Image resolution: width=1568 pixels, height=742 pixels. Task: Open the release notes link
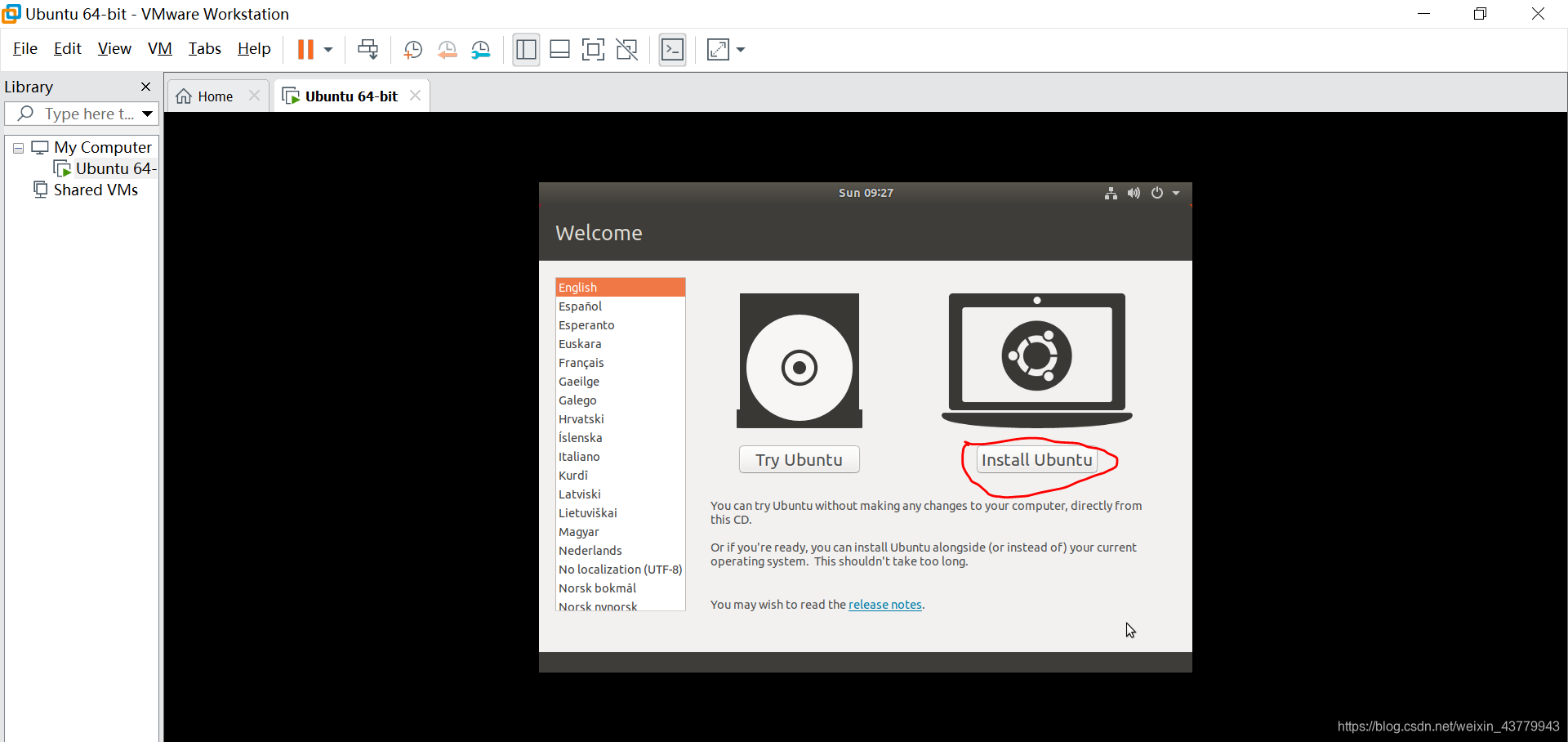coord(885,605)
